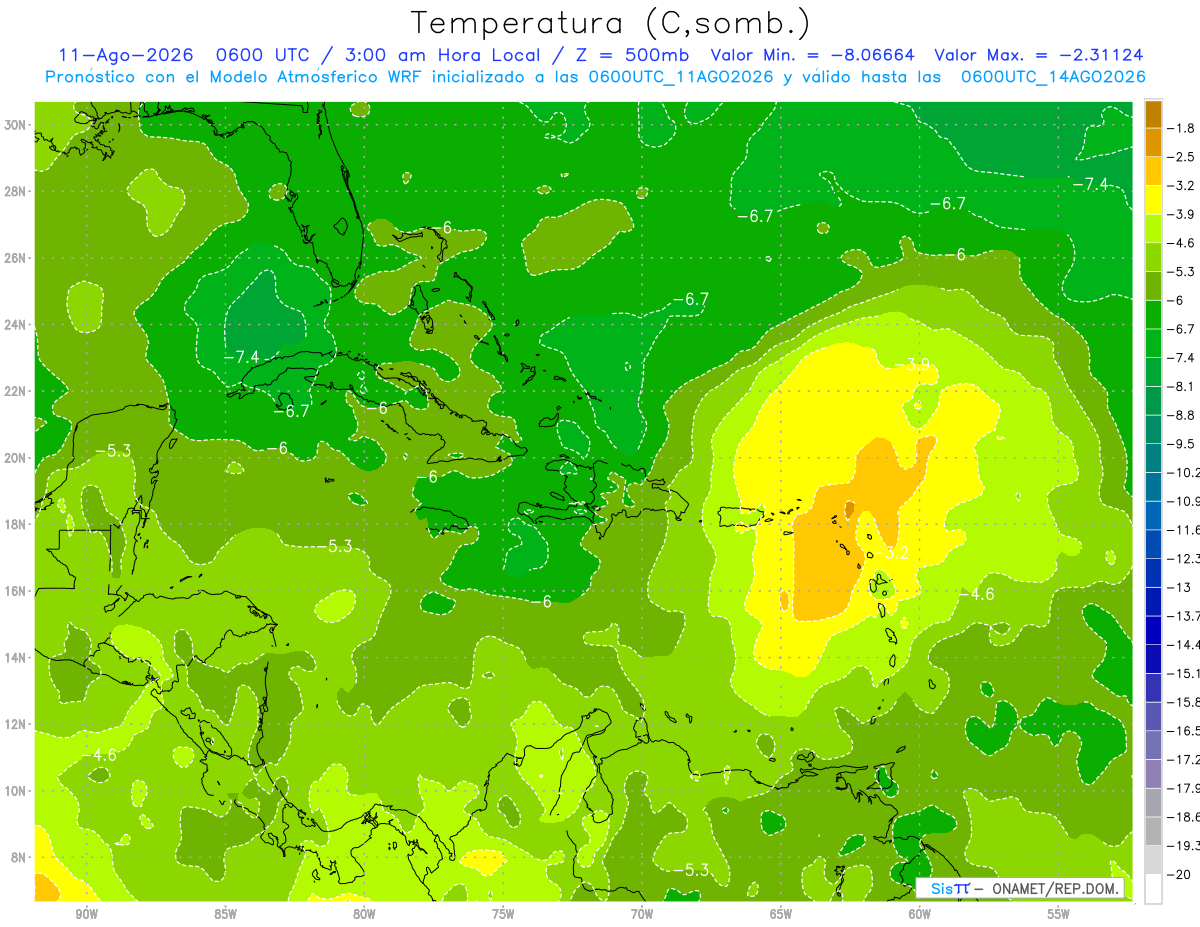This screenshot has height=927, width=1200.
Task: Click the '-4.6' contour label east of Lesser Antilles
Action: tap(976, 594)
